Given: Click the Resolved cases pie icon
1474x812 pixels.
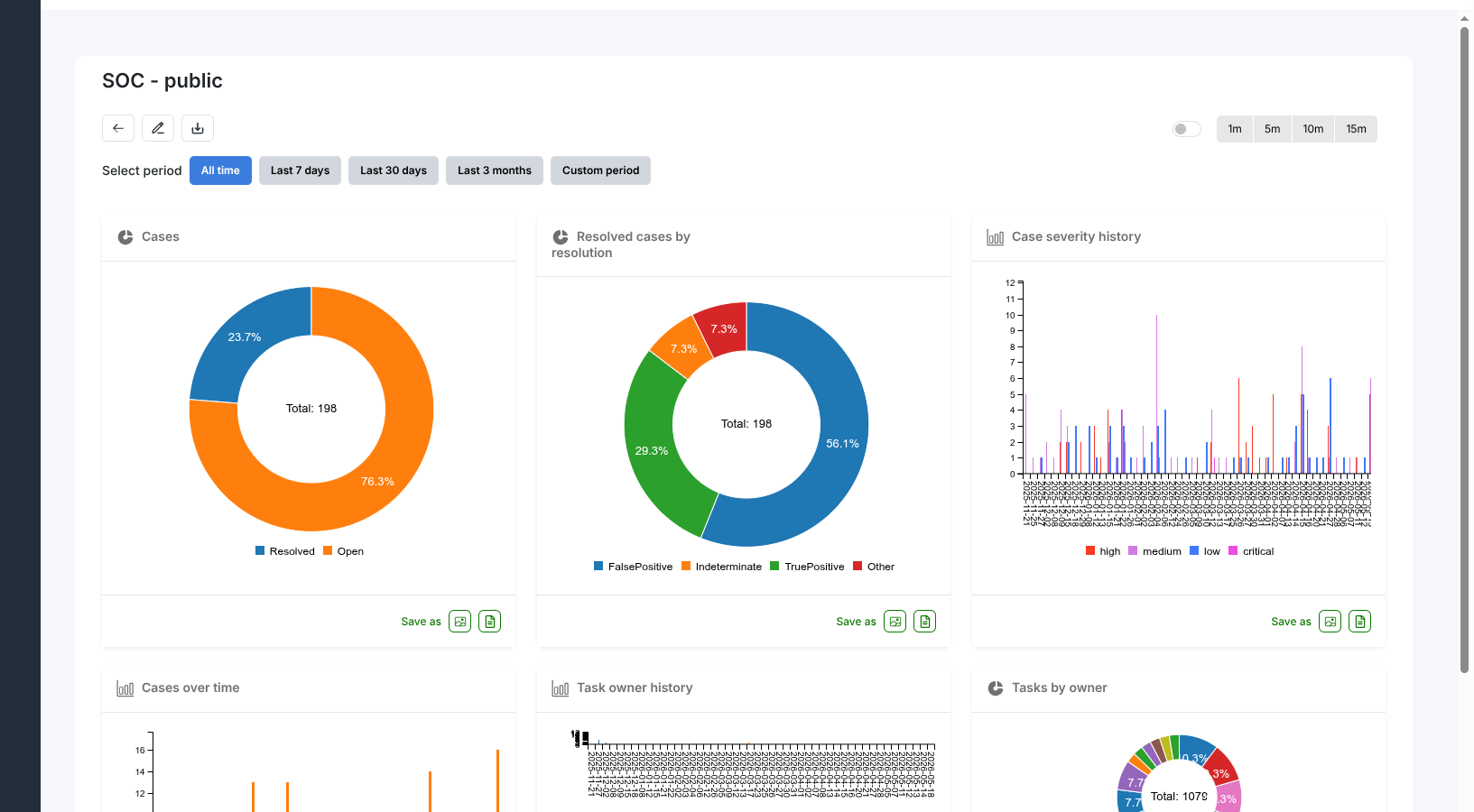Looking at the screenshot, I should point(561,237).
